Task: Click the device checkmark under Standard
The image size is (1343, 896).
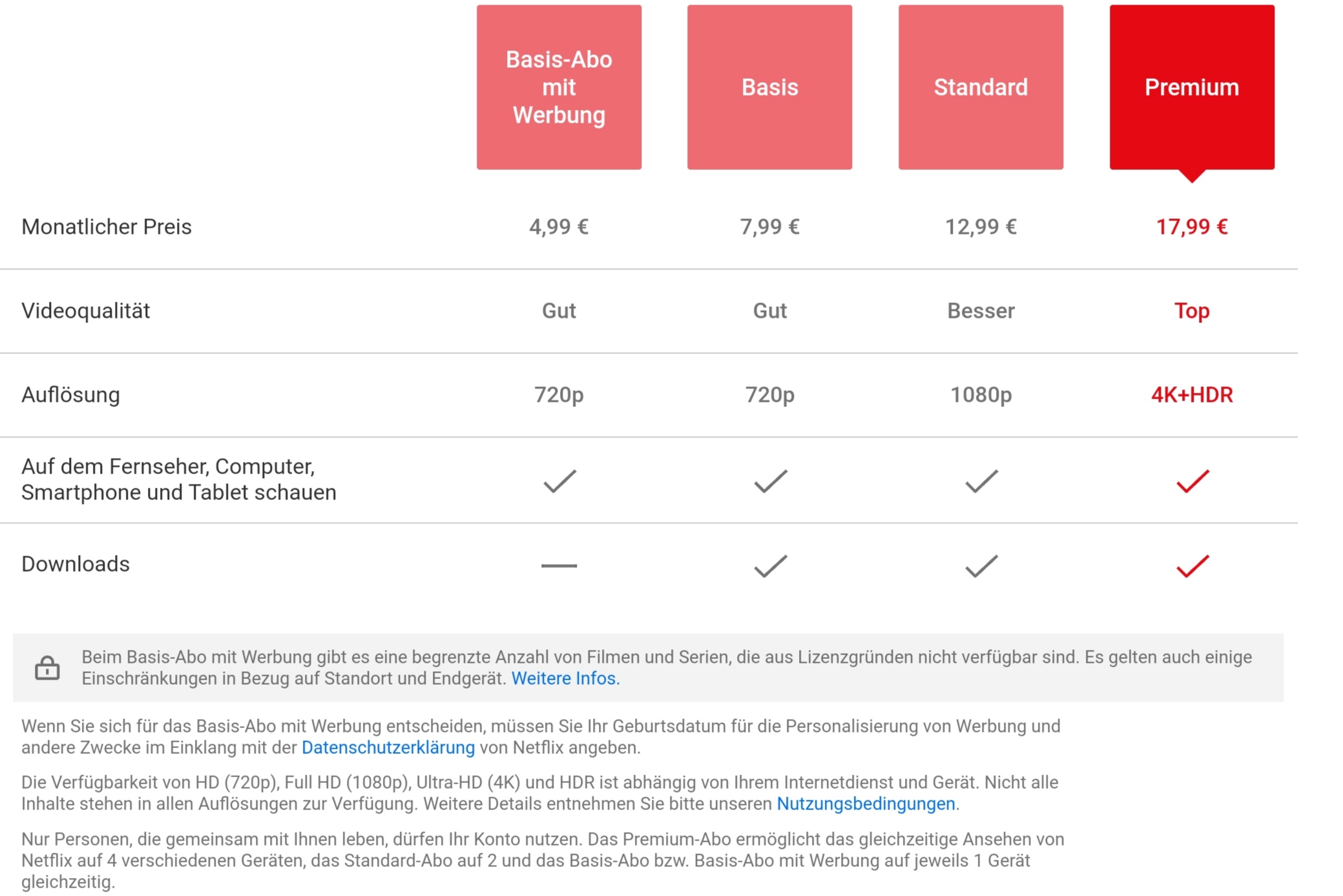Action: pyautogui.click(x=981, y=481)
